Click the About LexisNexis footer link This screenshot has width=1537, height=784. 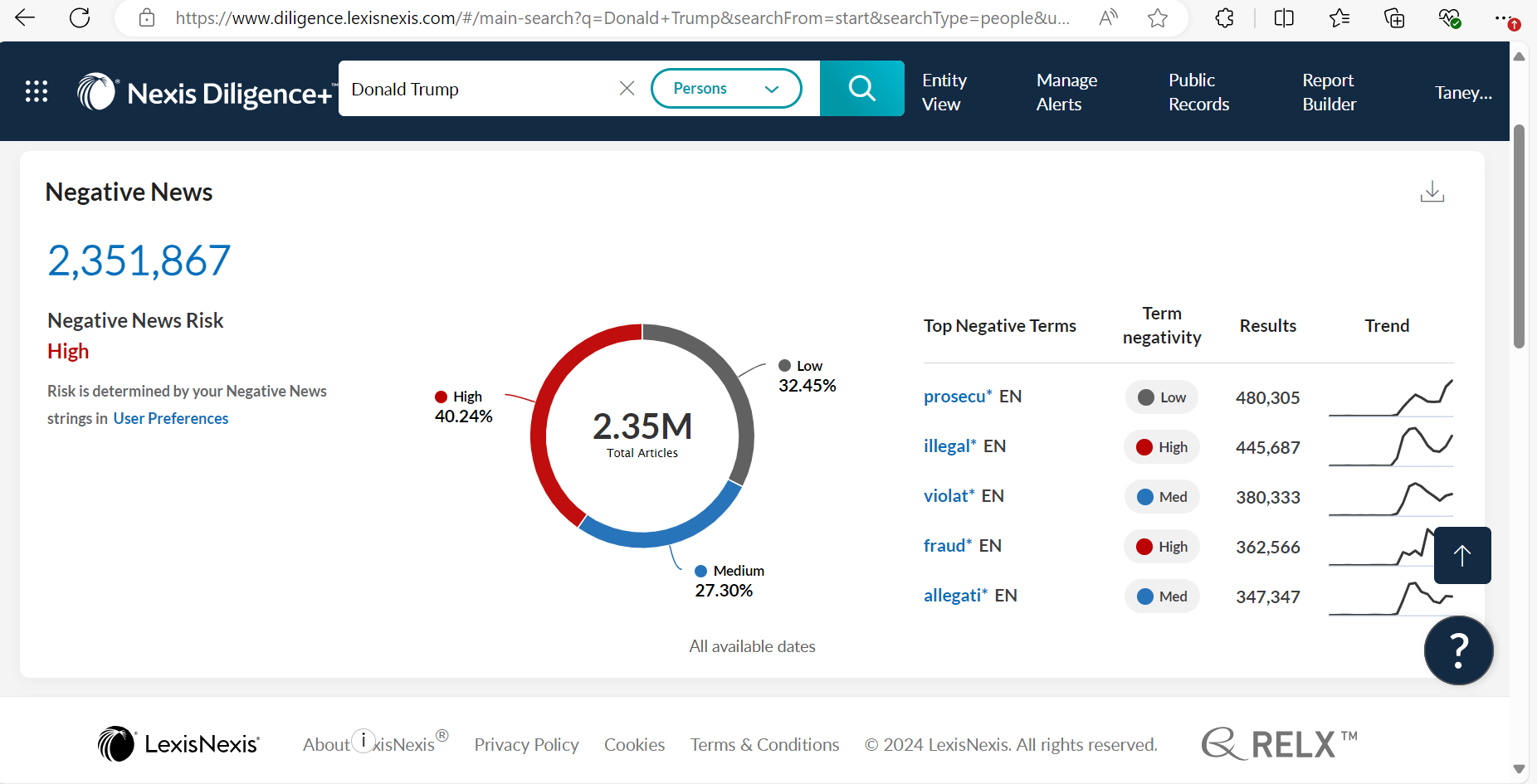375,744
